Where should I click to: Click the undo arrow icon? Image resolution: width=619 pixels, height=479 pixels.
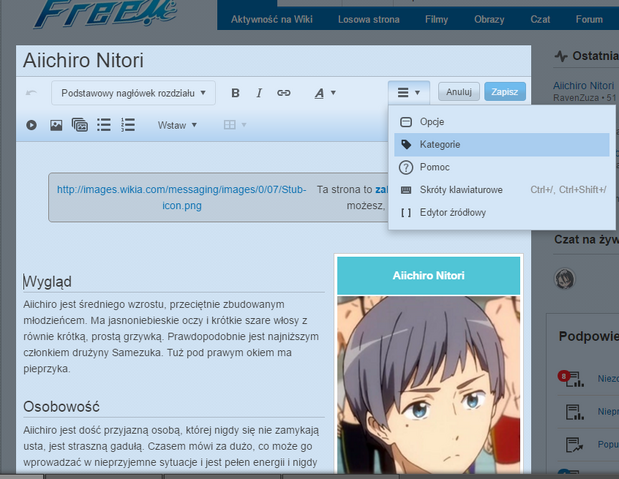[31, 93]
